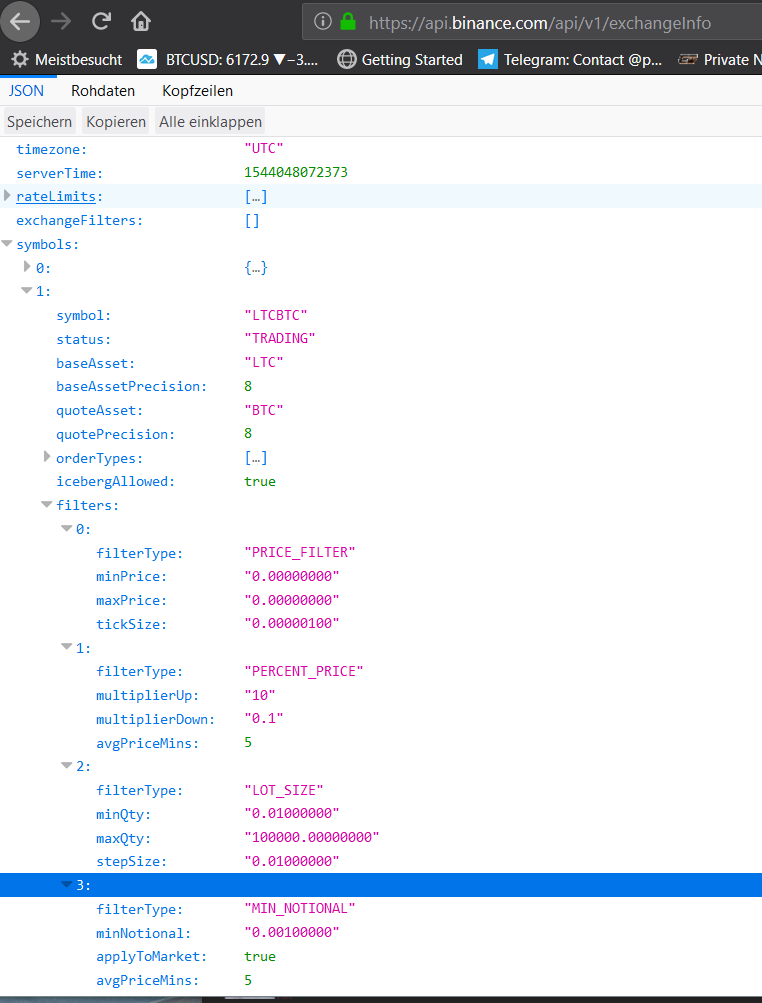This screenshot has width=762, height=1003.
Task: Go back with the browser back arrow
Action: [20, 22]
